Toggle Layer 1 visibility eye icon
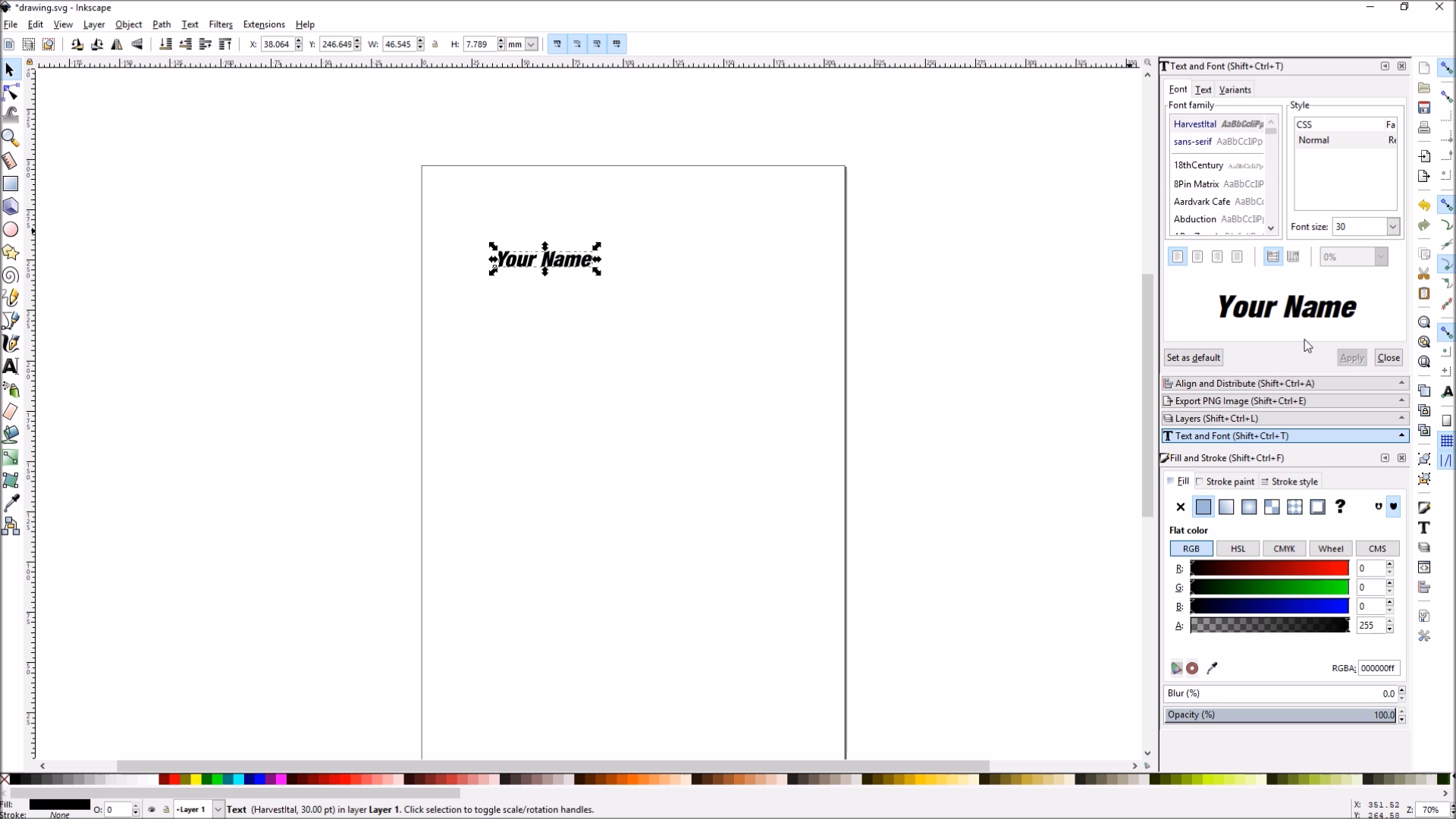The width and height of the screenshot is (1456, 819). 152,809
